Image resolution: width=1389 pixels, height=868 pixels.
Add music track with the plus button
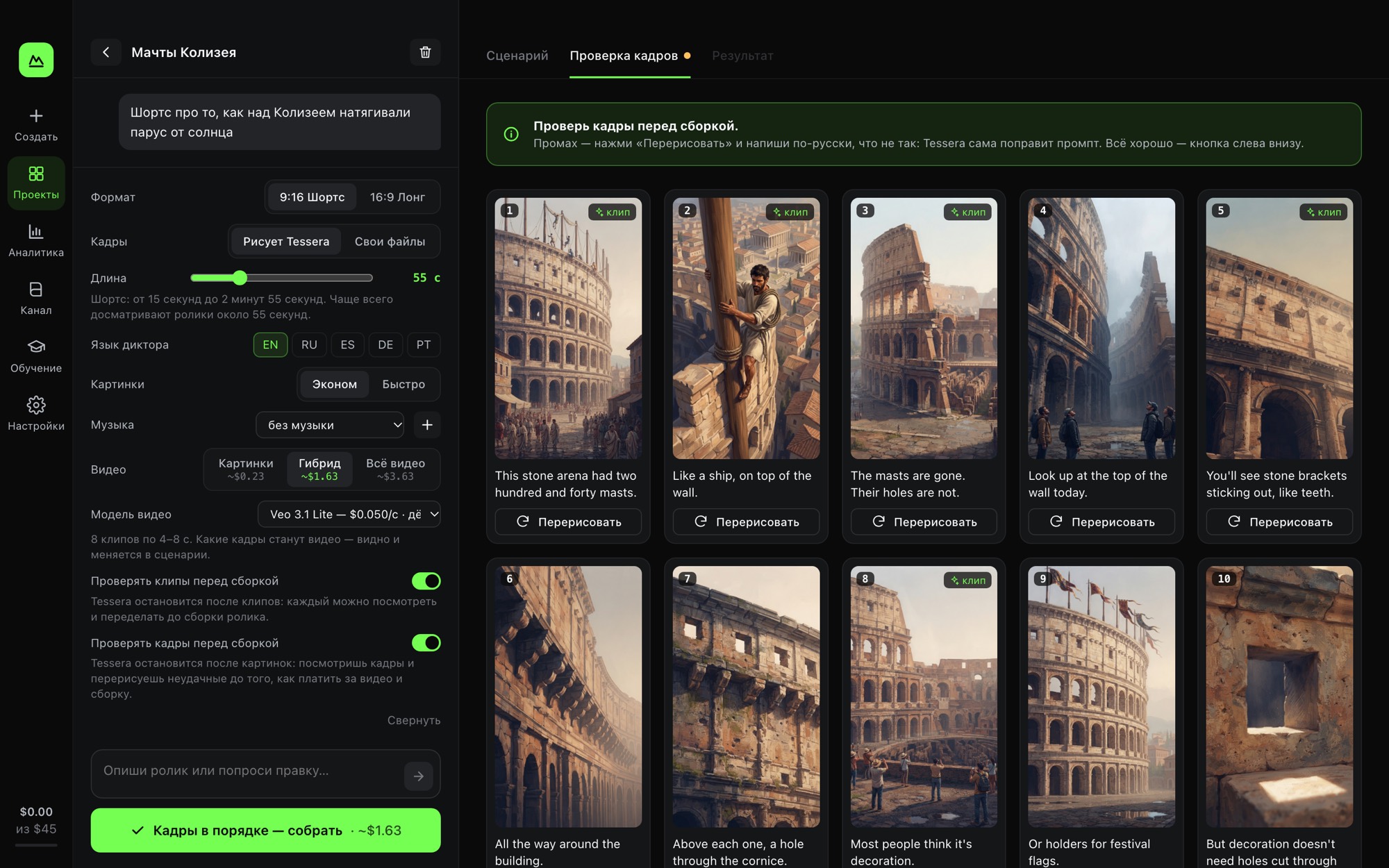(427, 425)
